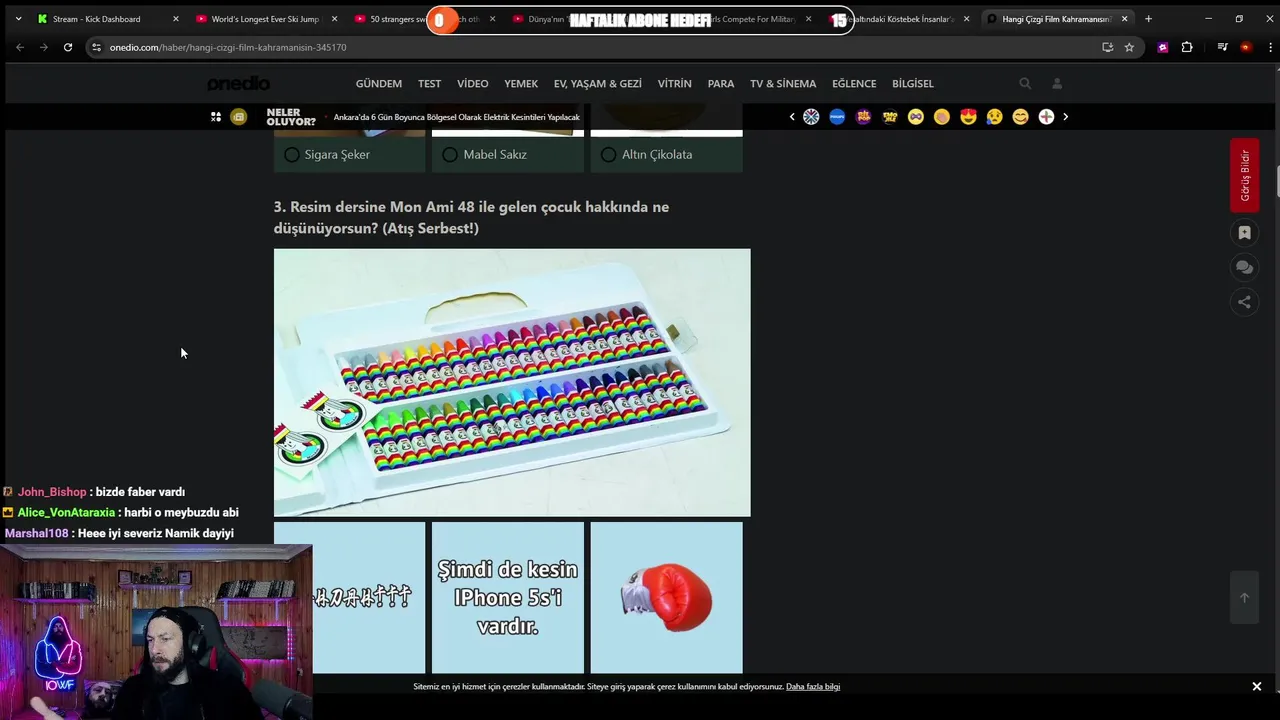The height and width of the screenshot is (720, 1280).
Task: Click Marshal108's chat message
Action: click(156, 534)
